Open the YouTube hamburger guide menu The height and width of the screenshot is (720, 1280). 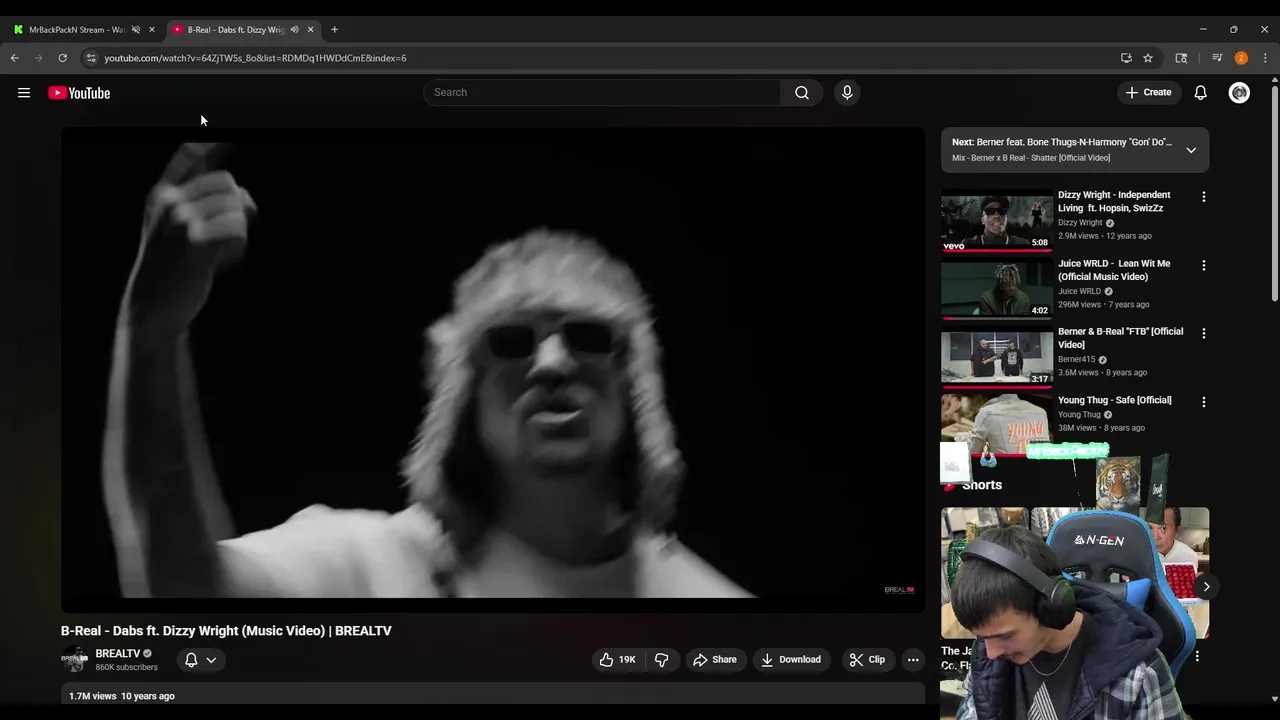click(24, 93)
